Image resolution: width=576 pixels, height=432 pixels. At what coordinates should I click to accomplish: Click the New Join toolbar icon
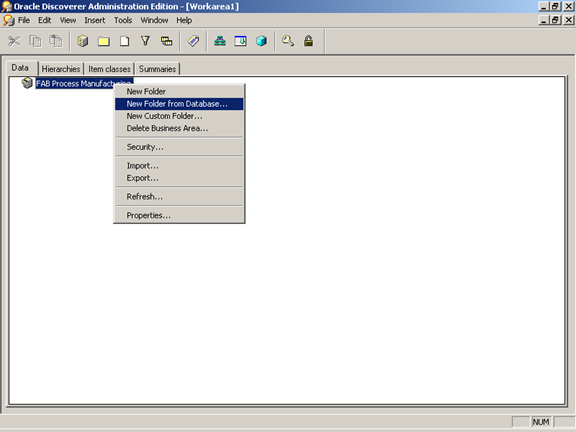click(x=166, y=41)
